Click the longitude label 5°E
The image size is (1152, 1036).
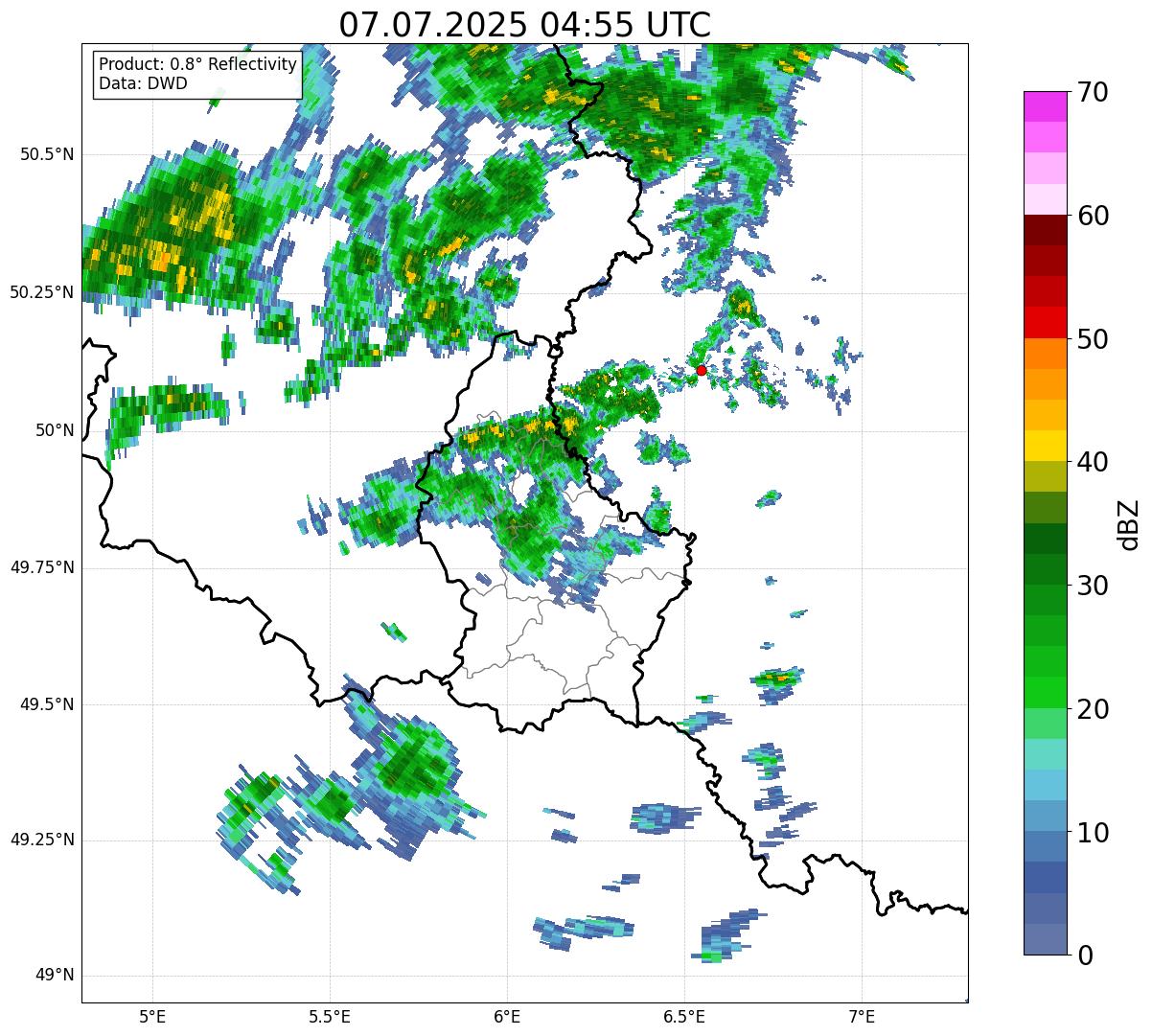(x=152, y=1016)
